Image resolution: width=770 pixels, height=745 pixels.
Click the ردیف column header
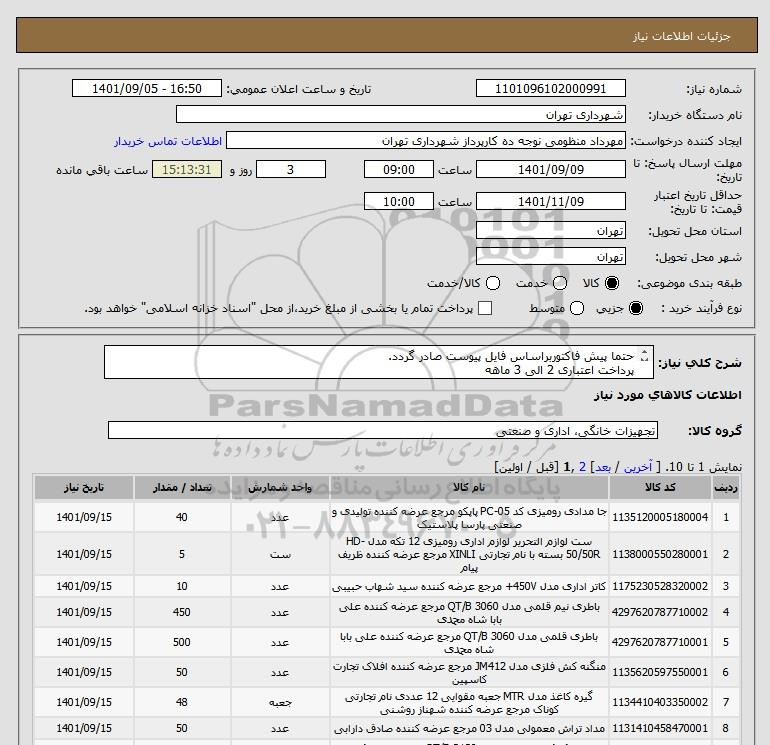(725, 487)
